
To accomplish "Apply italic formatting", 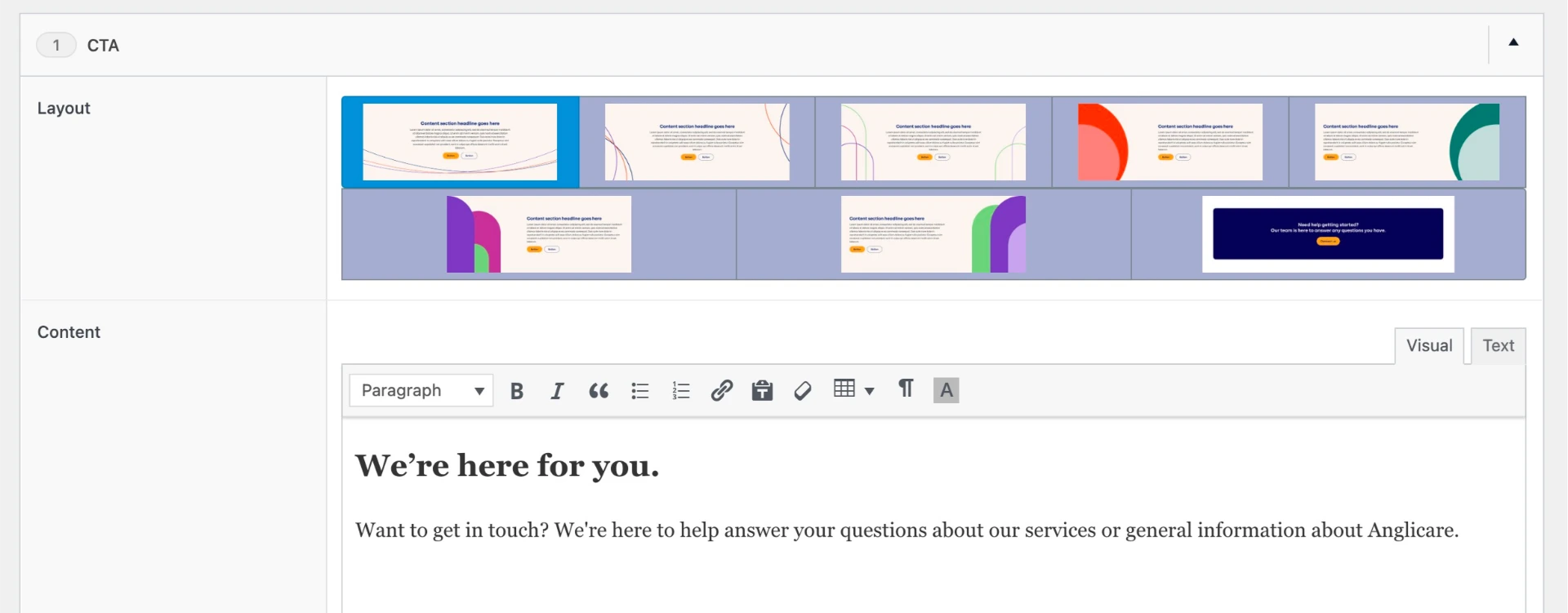I will click(x=557, y=391).
